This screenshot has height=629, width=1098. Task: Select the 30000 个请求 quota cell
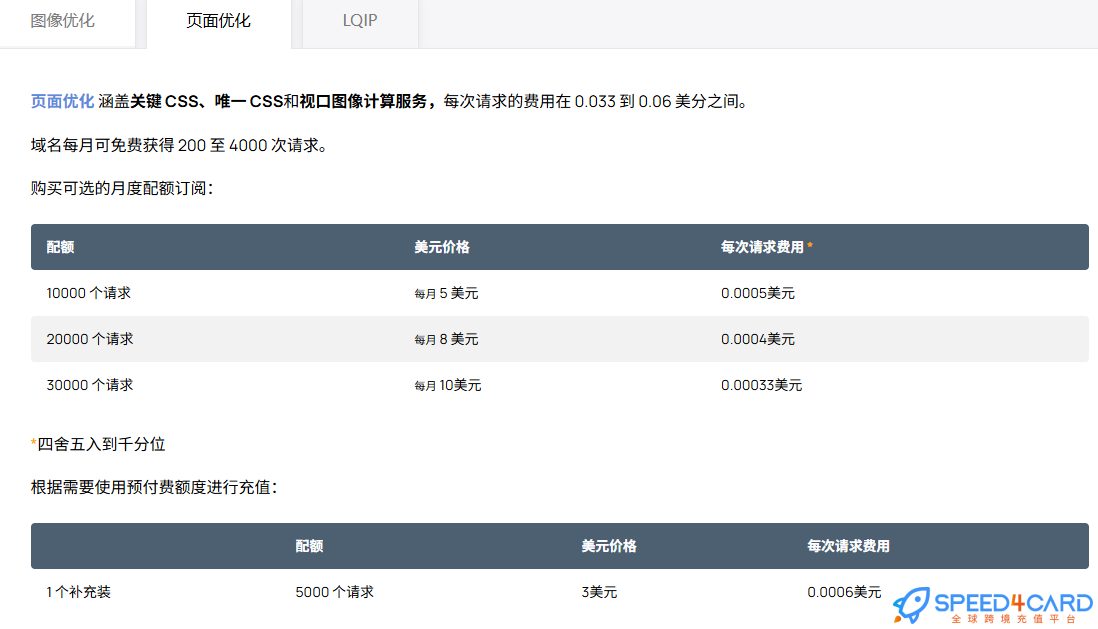point(90,385)
